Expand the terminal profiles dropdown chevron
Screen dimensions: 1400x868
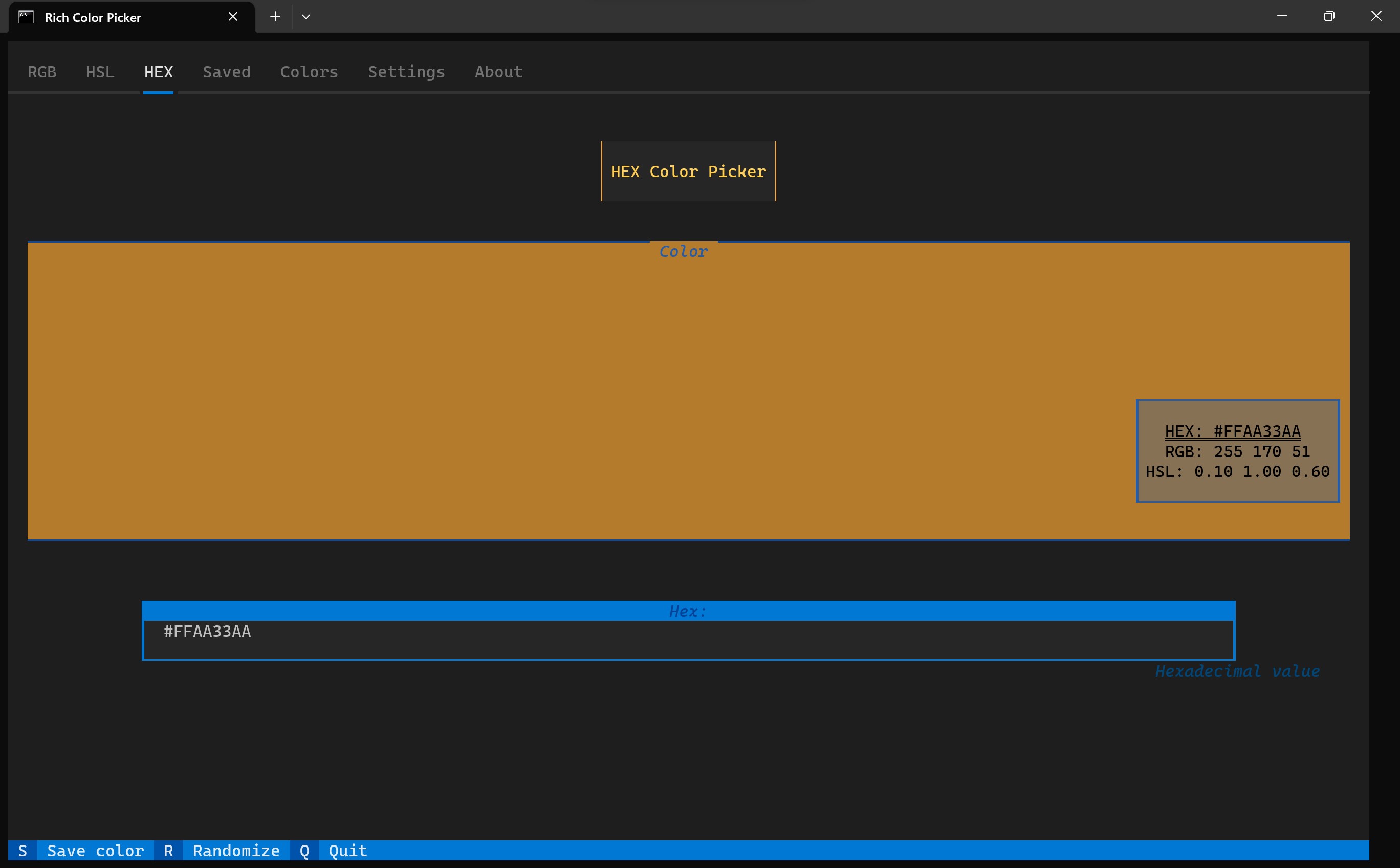click(306, 17)
